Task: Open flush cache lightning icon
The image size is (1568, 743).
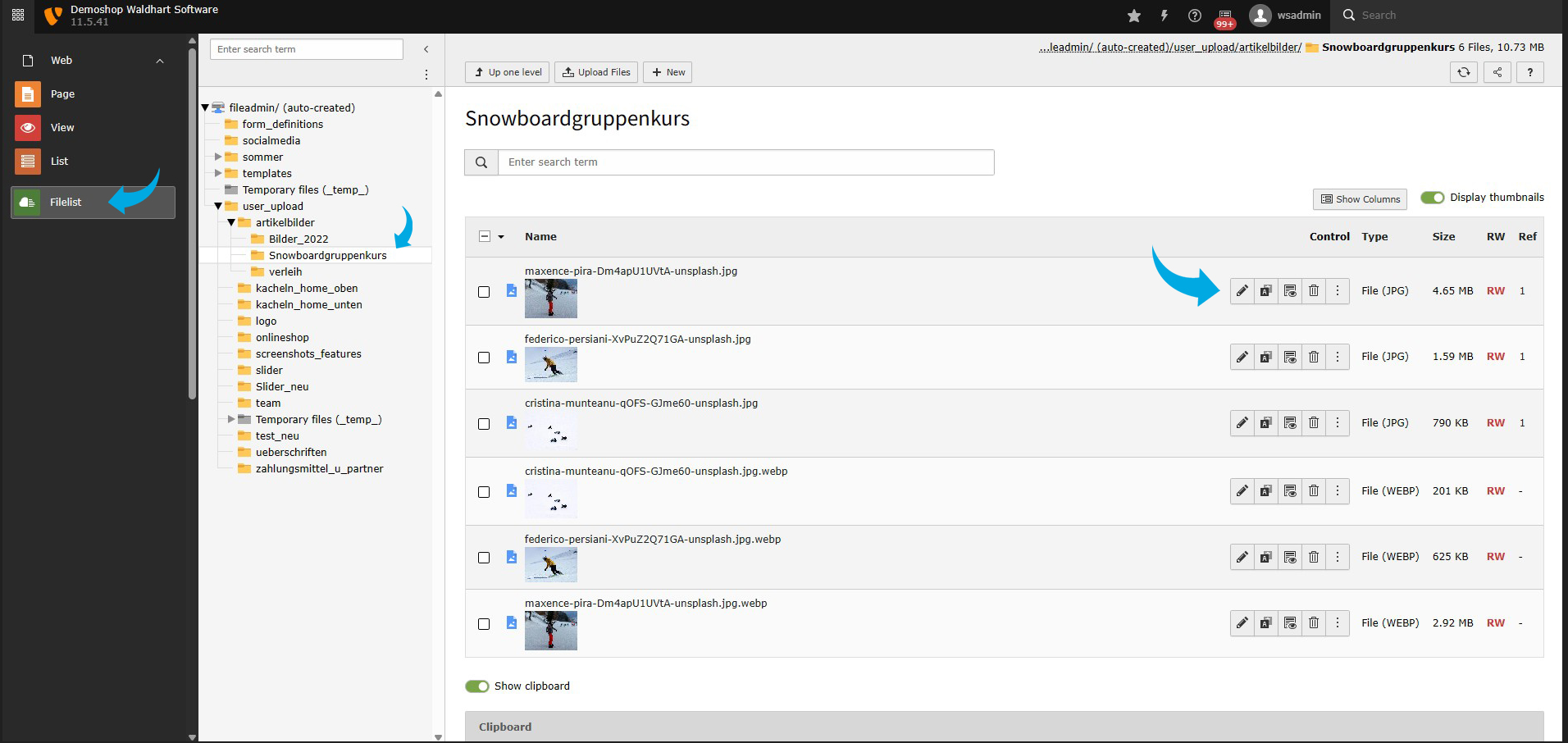Action: pos(1164,16)
